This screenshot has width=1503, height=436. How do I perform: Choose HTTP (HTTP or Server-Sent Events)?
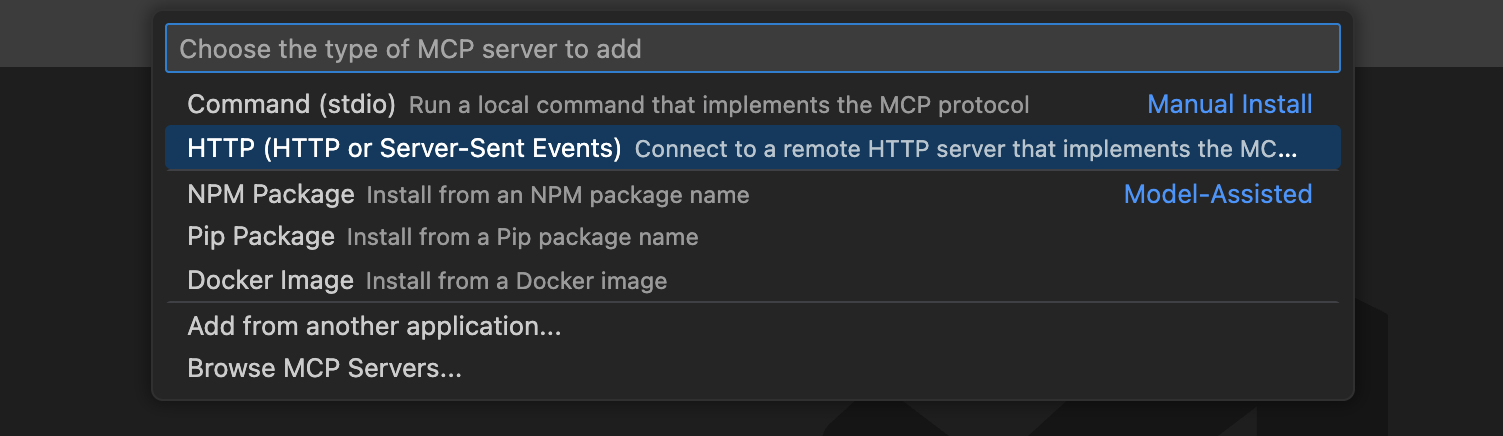[404, 149]
